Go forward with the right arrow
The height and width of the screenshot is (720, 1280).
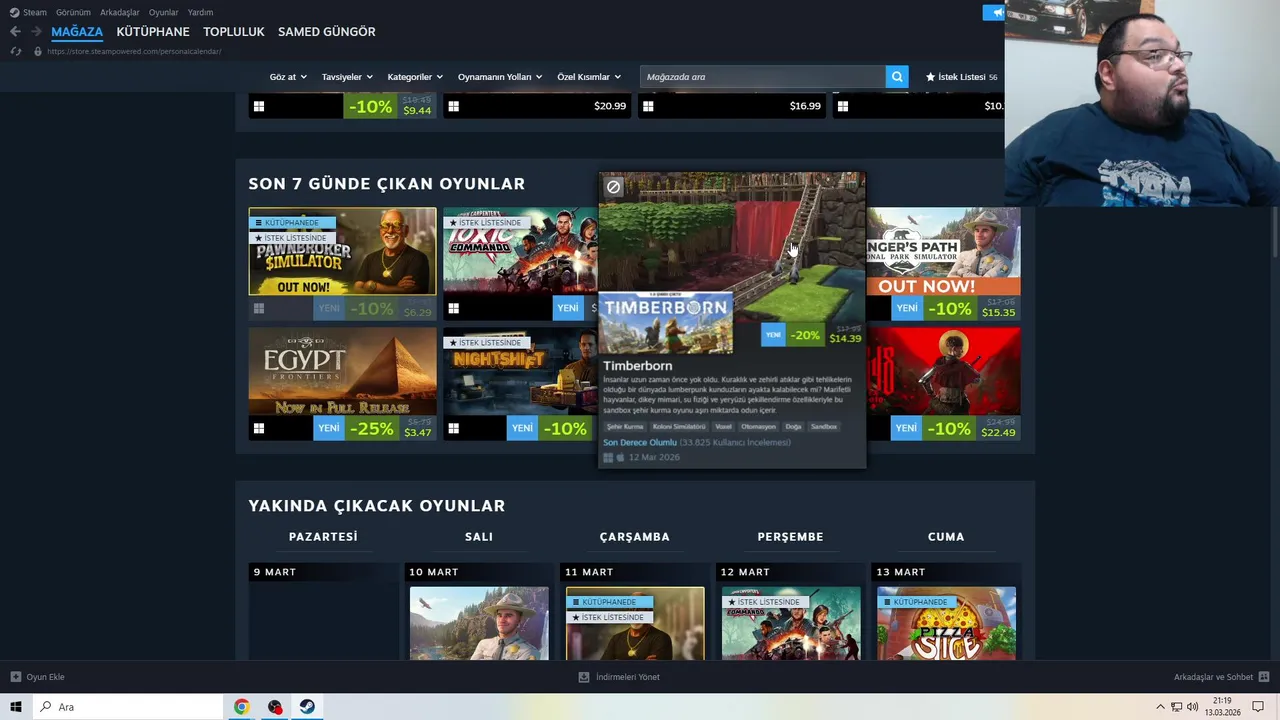click(x=36, y=32)
